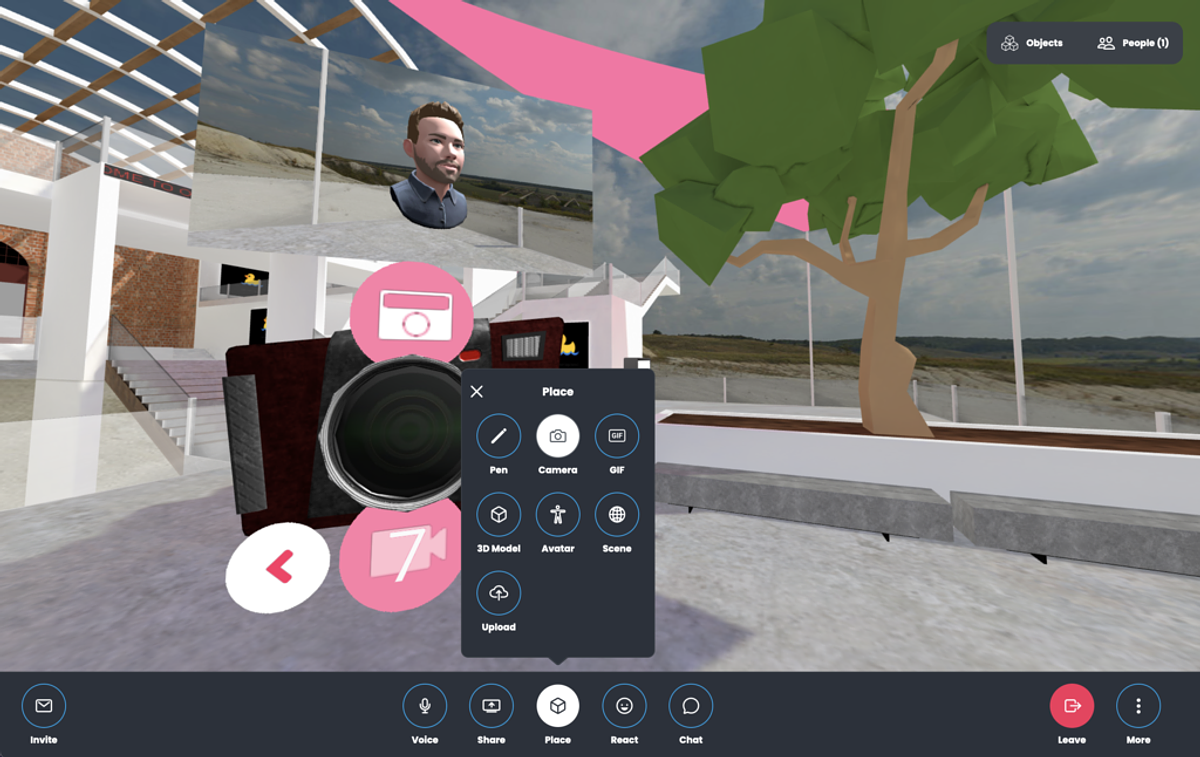This screenshot has height=757, width=1200.
Task: Show the People (1) list
Action: click(1133, 43)
